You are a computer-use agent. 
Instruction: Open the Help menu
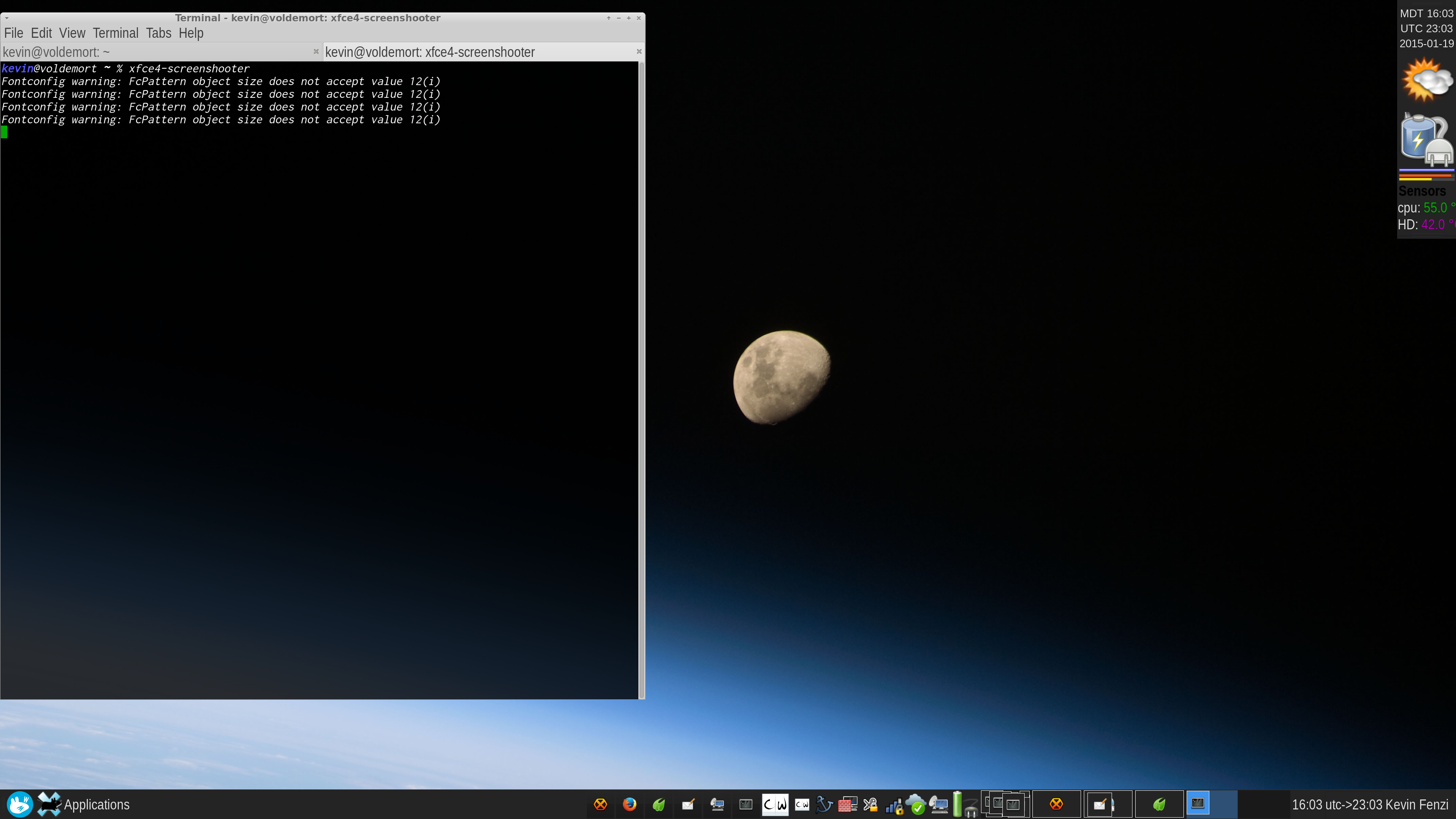[191, 33]
